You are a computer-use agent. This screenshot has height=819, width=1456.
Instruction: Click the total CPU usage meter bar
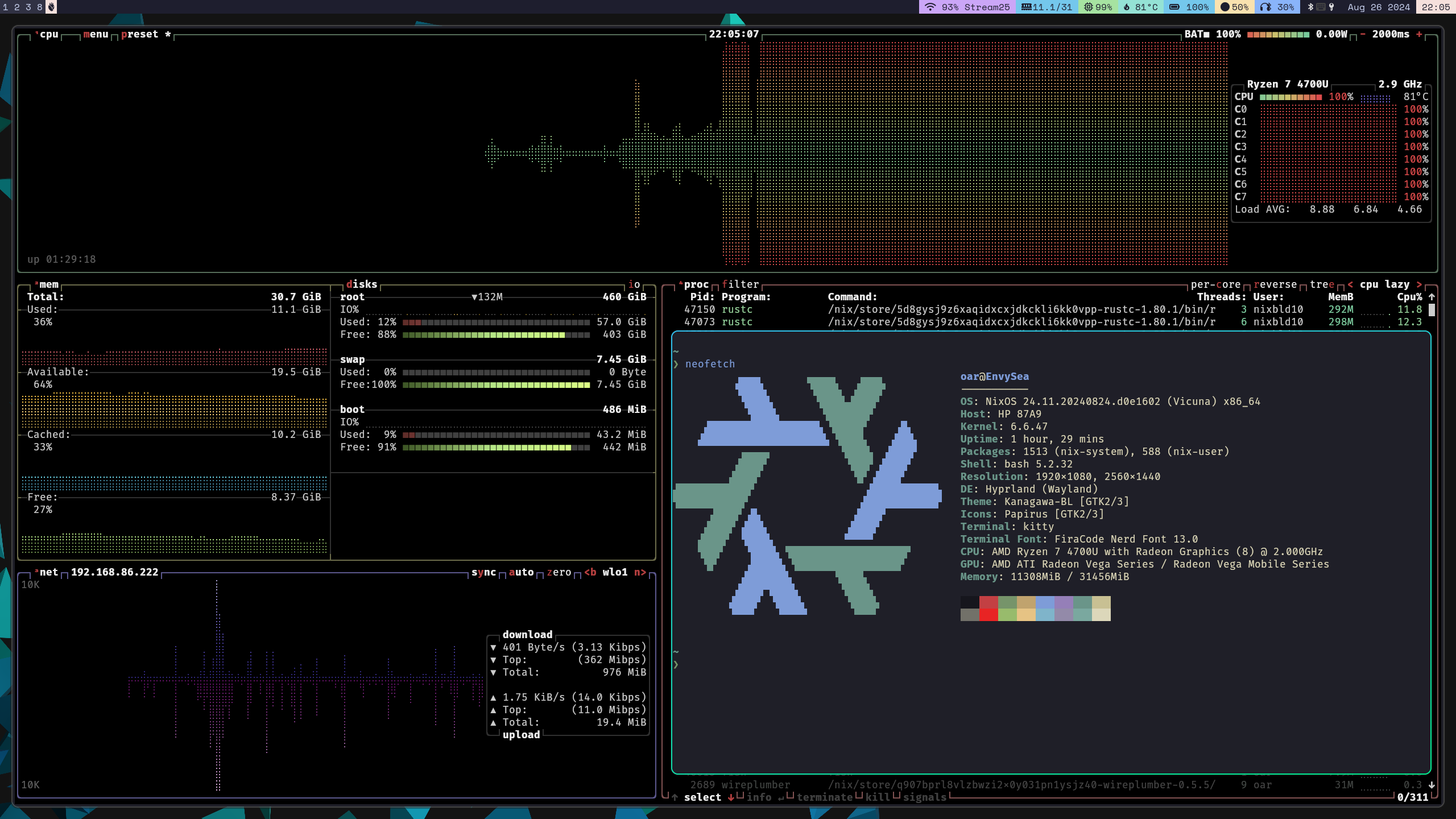1291,97
